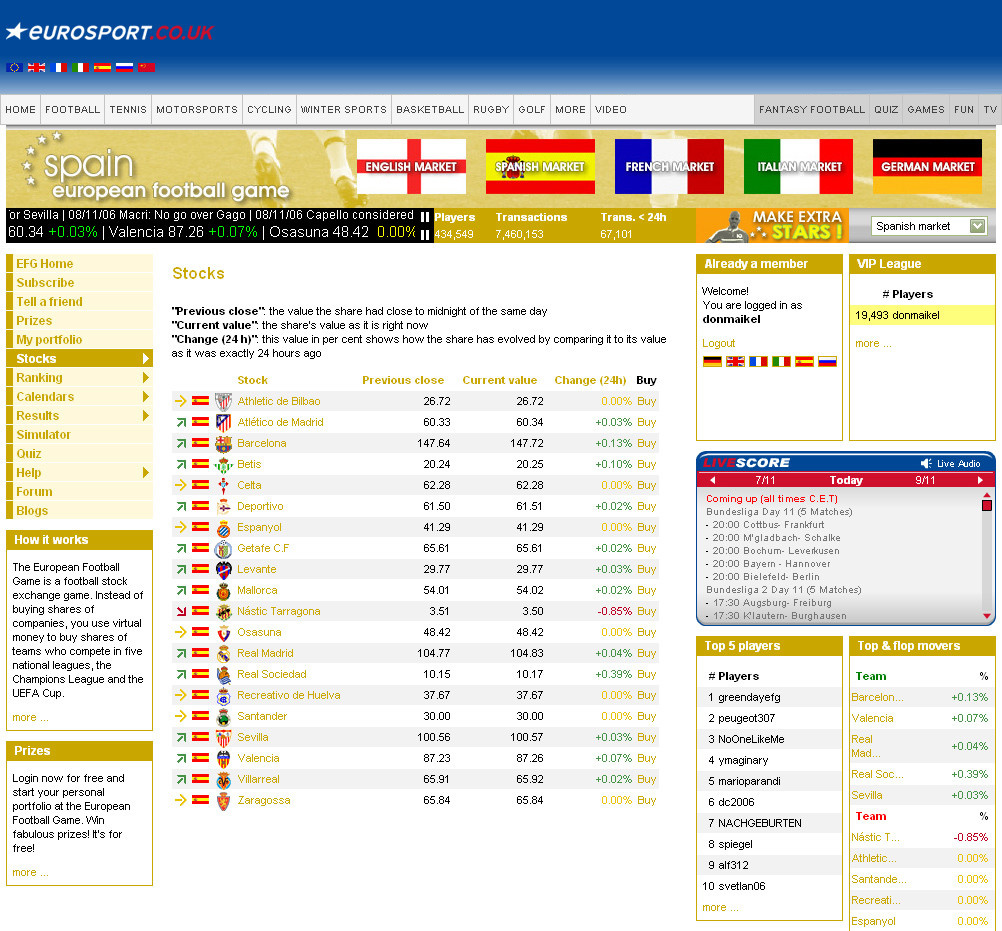
Task: Click Tell a friend link
Action: coord(49,302)
